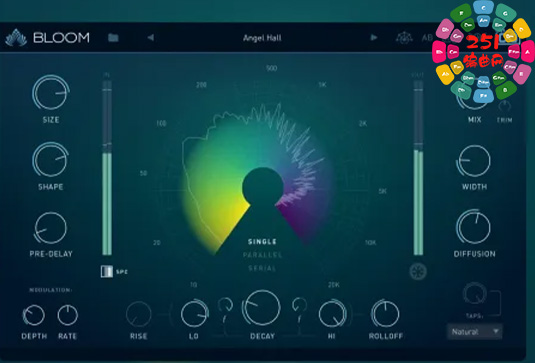Click the 20 frequency label on the spectrum ring

[x=157, y=243]
